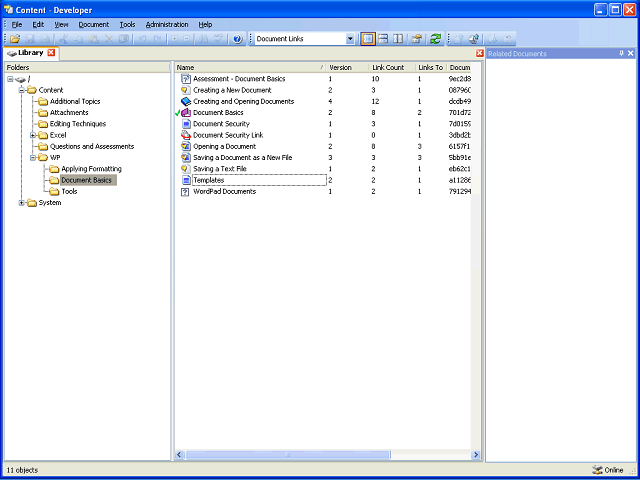
Task: Collapse the WP folder node
Action: [x=33, y=158]
